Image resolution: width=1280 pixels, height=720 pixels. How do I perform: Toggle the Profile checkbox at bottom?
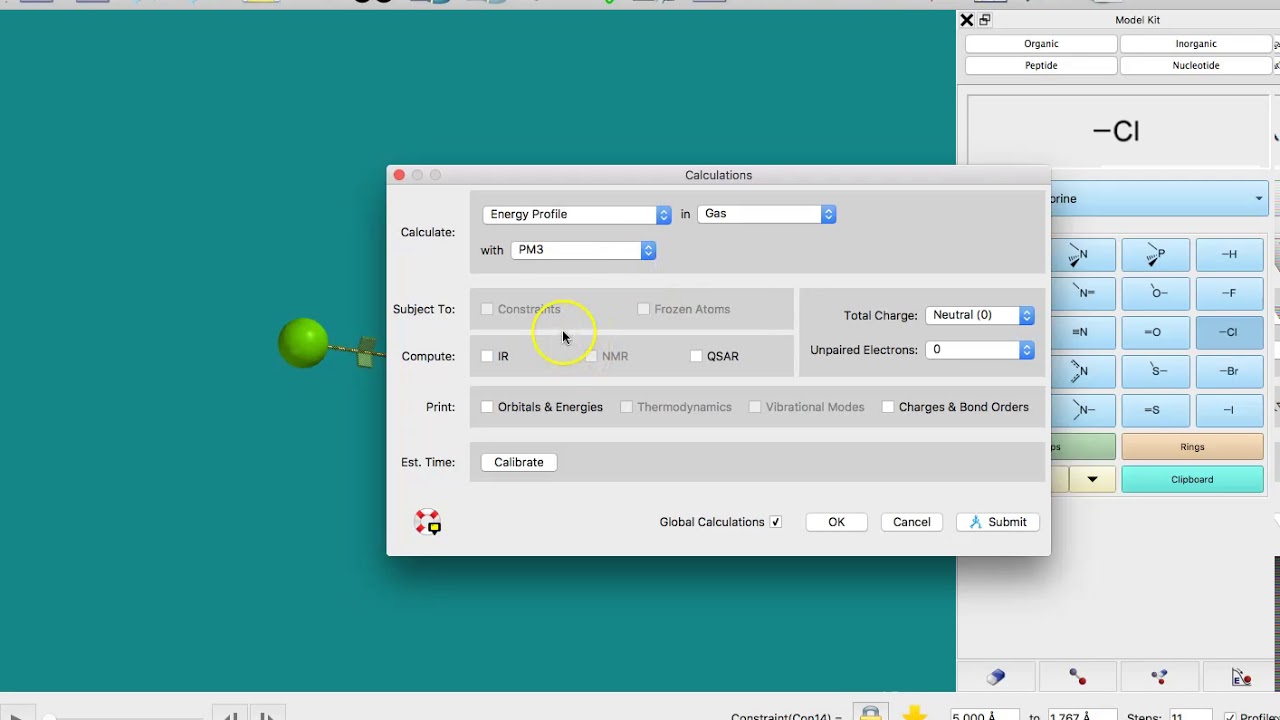coord(1230,717)
